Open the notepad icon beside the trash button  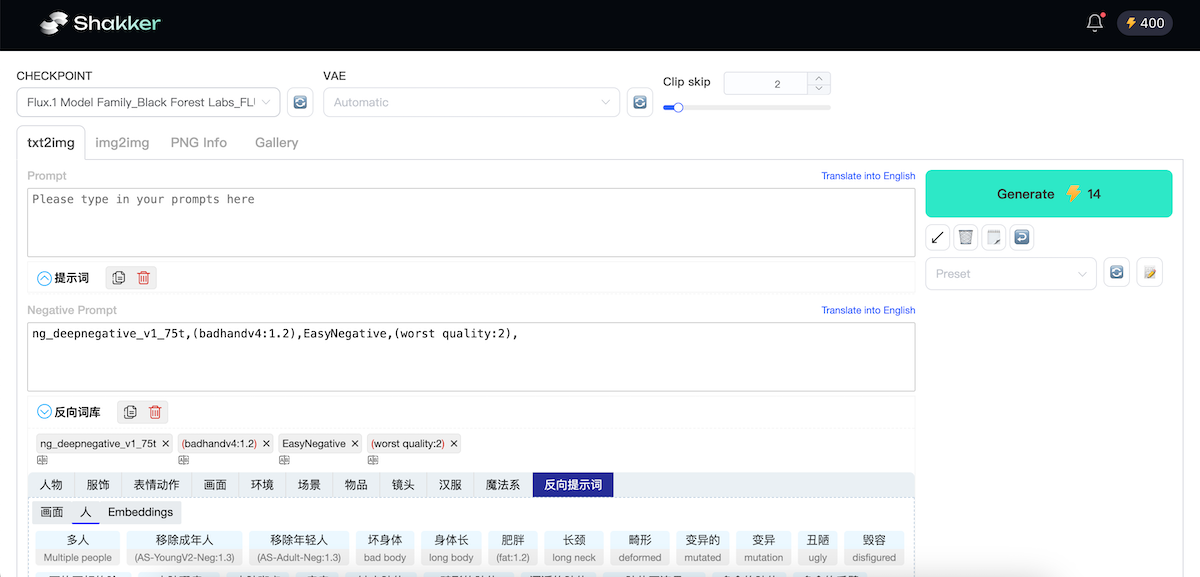(x=993, y=237)
